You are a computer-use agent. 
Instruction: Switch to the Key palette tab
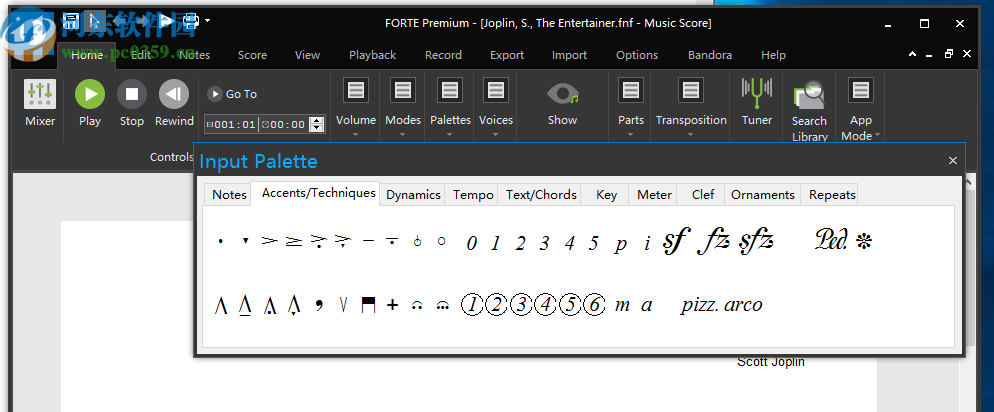coord(606,195)
